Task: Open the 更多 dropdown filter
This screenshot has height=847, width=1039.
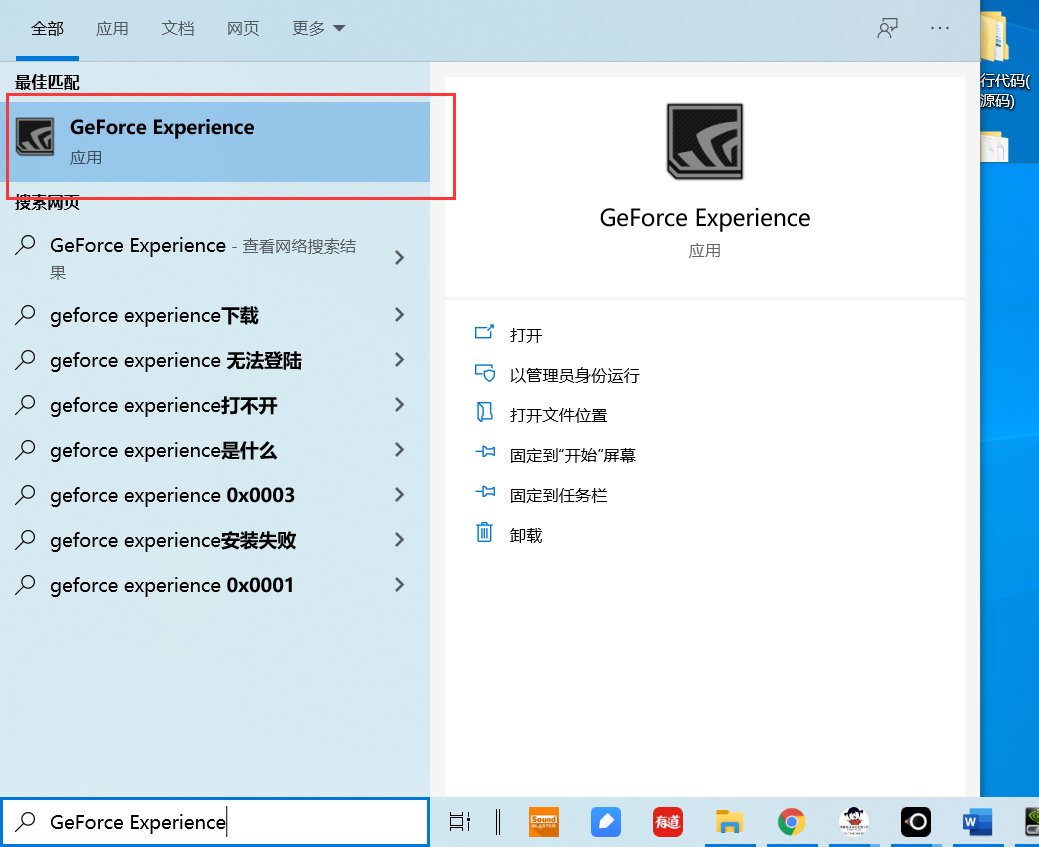Action: 319,28
